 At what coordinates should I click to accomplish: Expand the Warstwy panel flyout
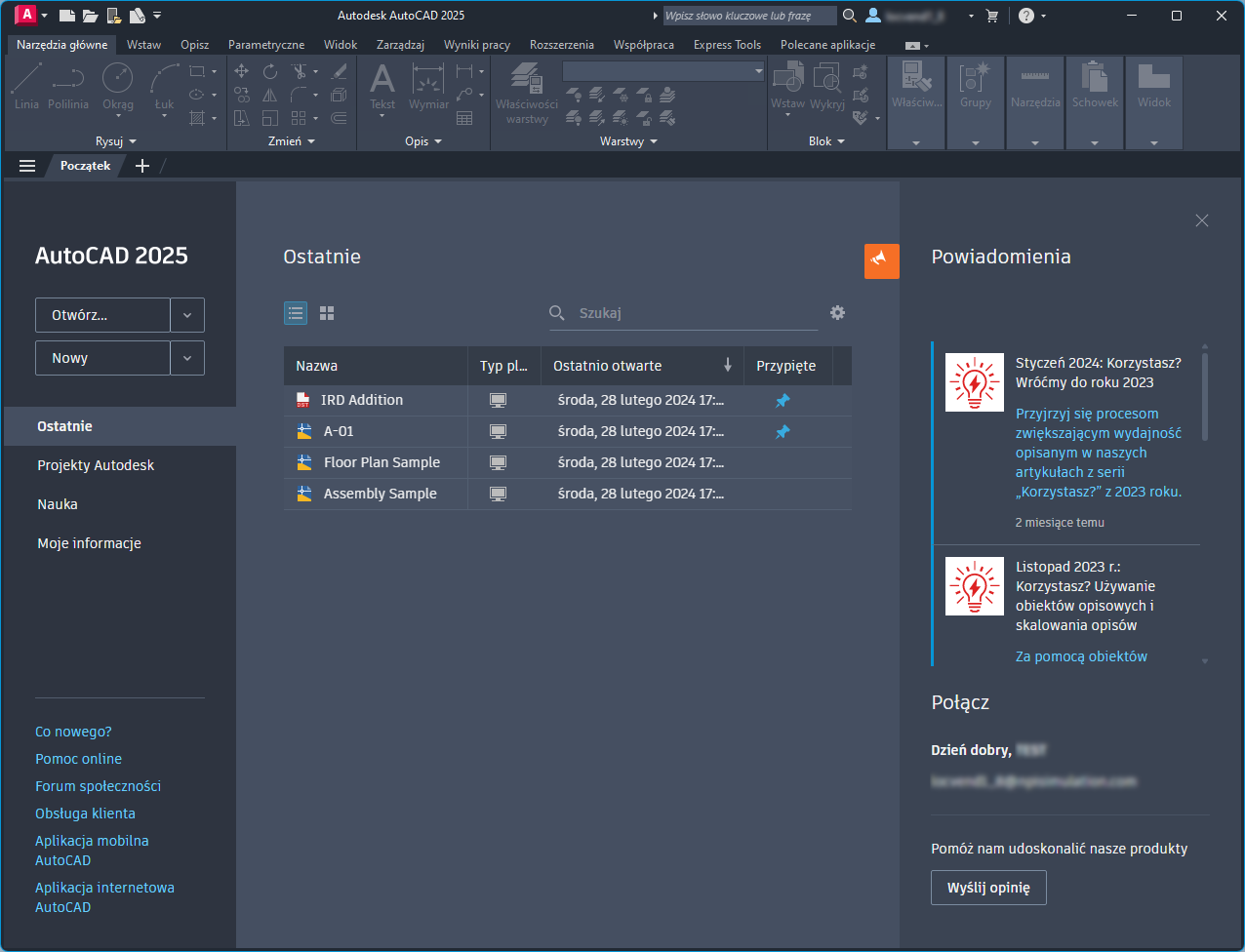628,141
